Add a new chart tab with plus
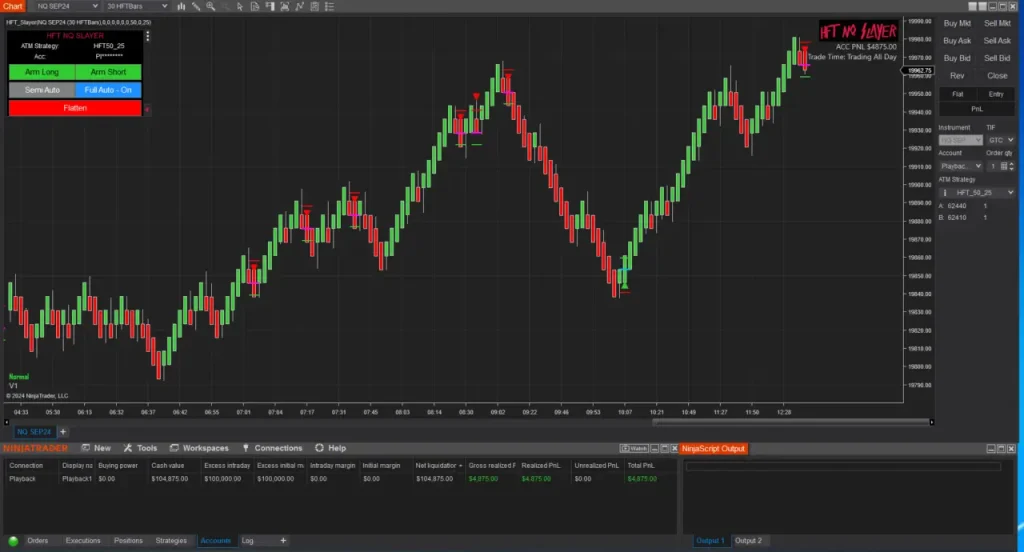 63,432
